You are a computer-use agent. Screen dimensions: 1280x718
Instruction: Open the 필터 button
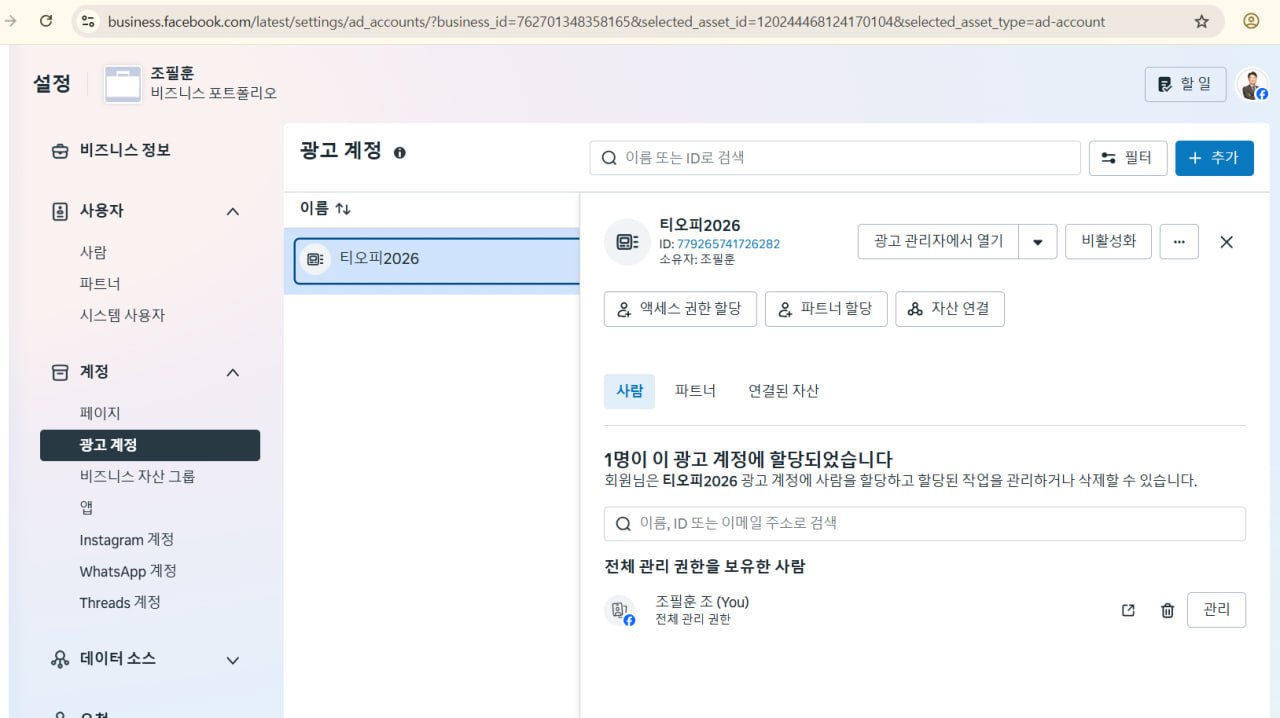pyautogui.click(x=1127, y=158)
